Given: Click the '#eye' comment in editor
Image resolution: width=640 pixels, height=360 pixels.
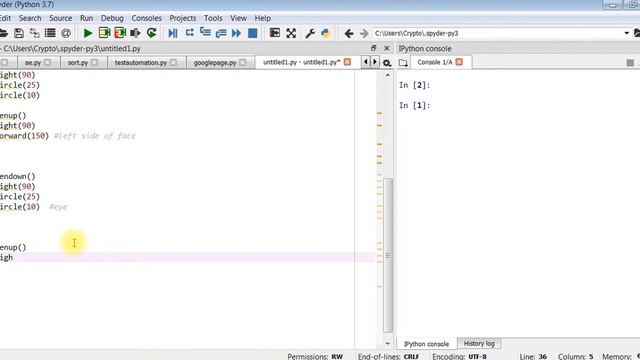Looking at the screenshot, I should tap(58, 207).
